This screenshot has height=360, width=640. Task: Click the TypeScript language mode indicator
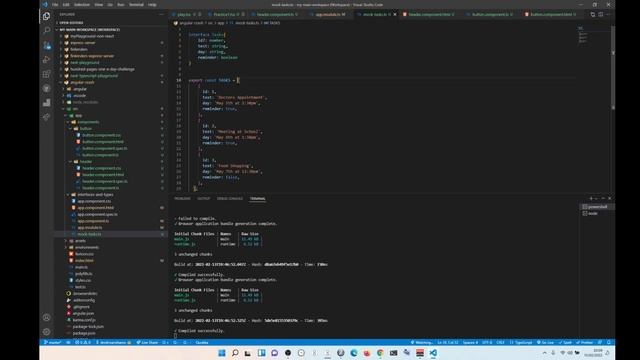click(522, 342)
